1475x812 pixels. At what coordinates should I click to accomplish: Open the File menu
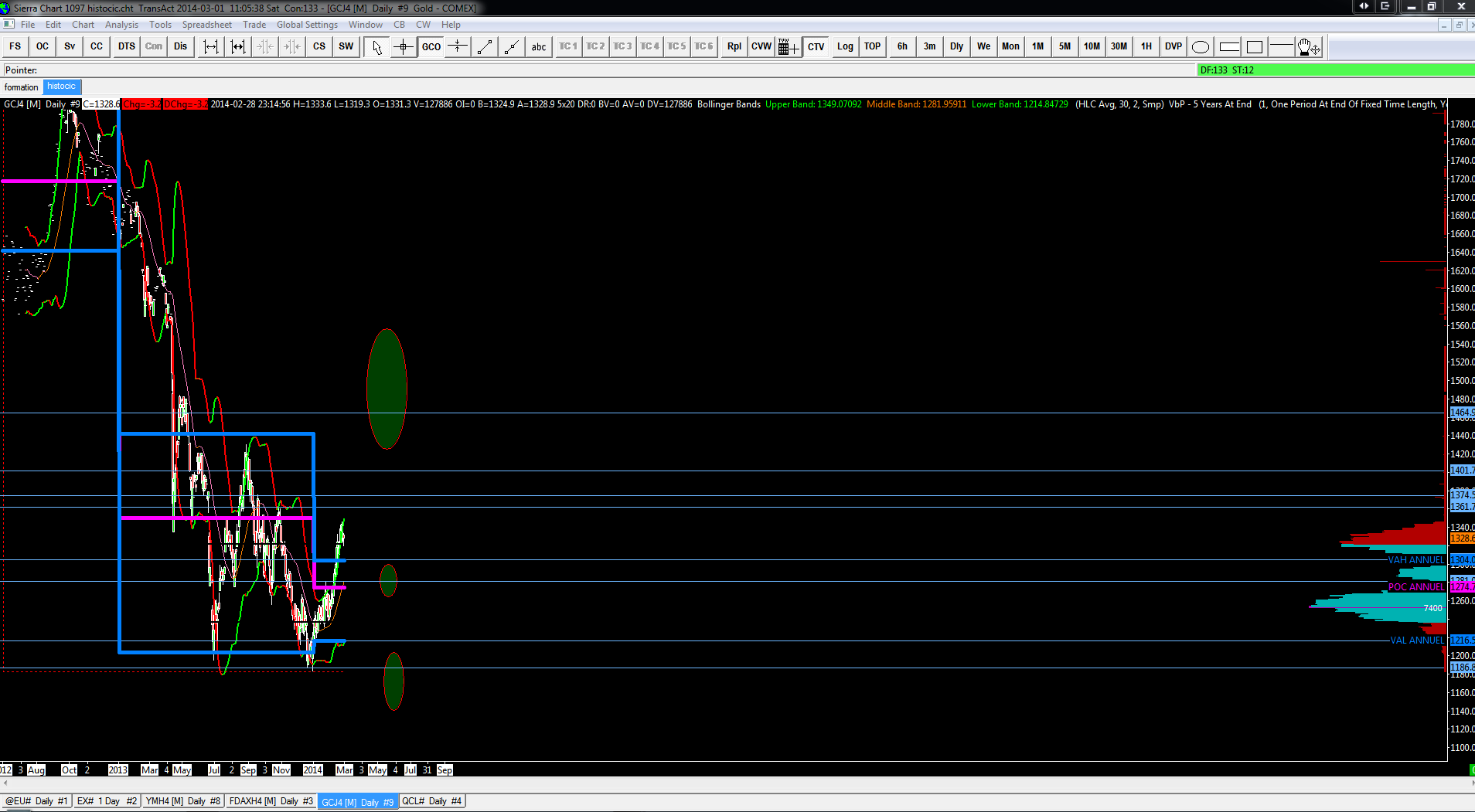click(28, 25)
